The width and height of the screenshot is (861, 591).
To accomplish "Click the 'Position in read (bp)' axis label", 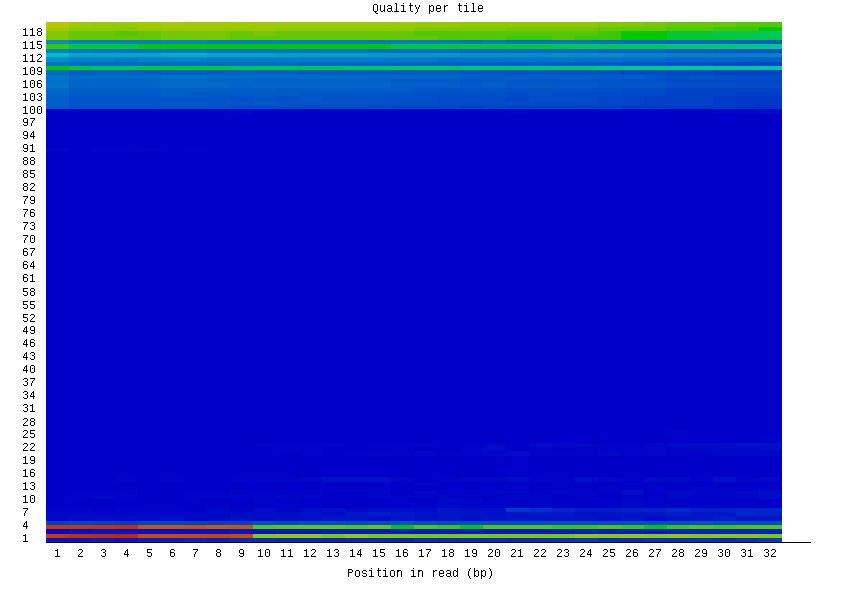I will (x=420, y=573).
